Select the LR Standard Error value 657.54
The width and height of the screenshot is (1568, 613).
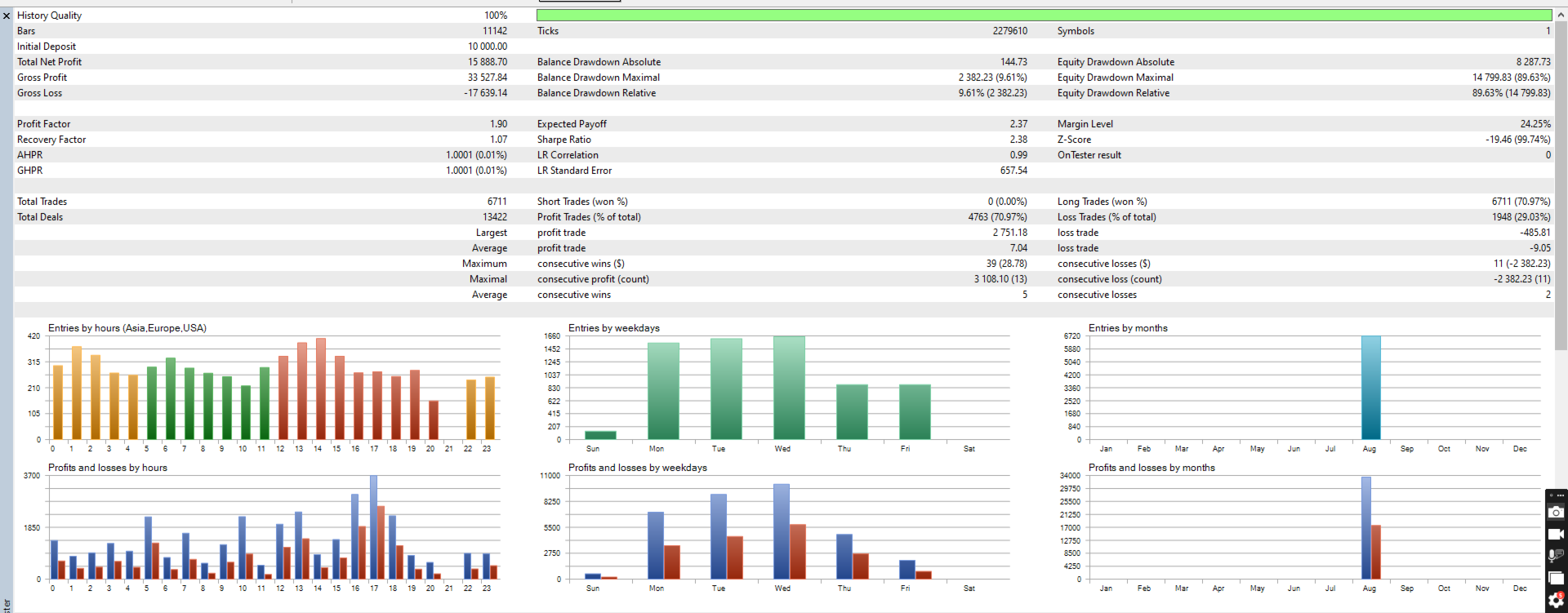tap(1013, 171)
